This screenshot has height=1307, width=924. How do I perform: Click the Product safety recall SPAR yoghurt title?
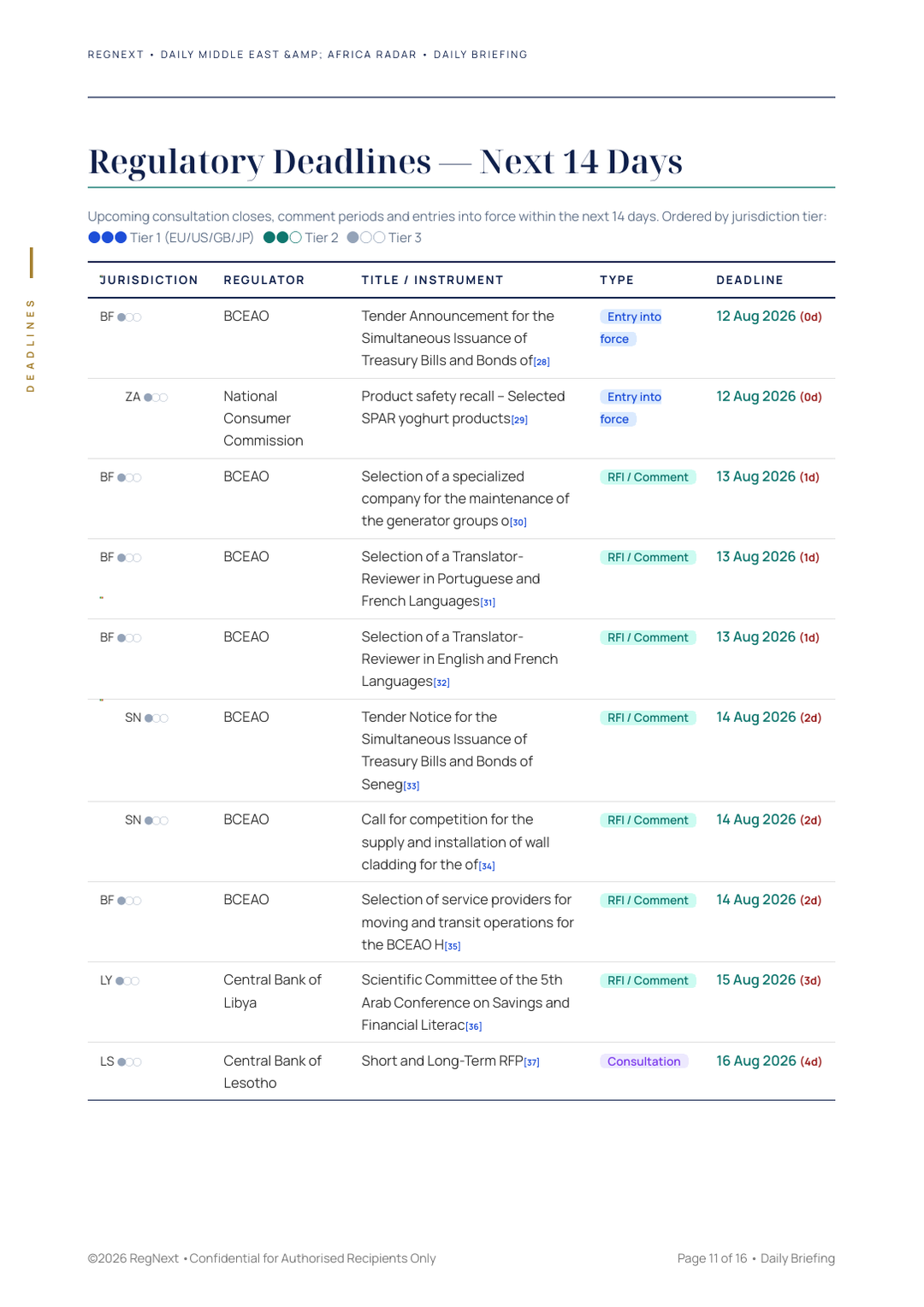463,407
